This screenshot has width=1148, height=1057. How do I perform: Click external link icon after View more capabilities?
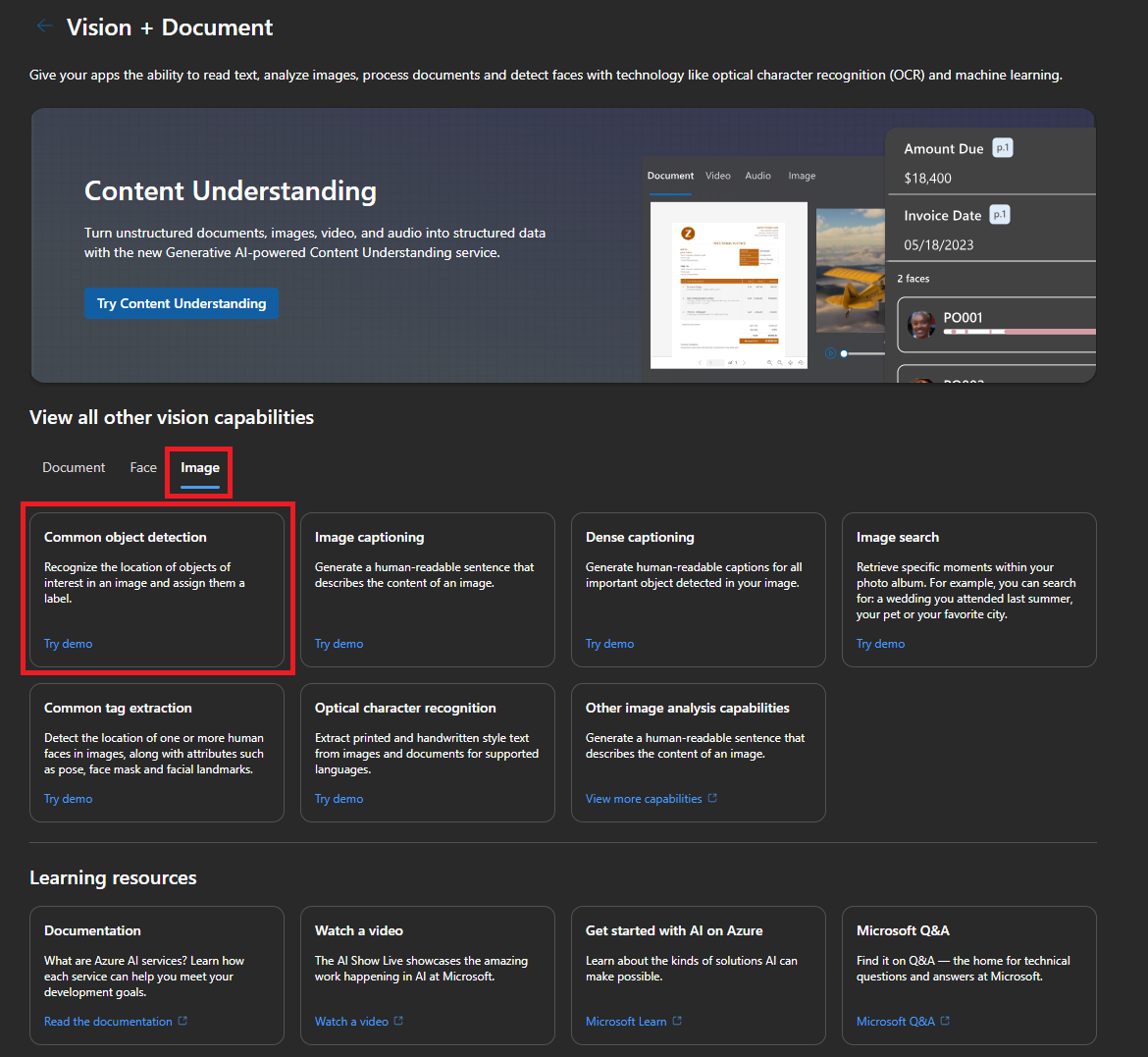click(712, 798)
